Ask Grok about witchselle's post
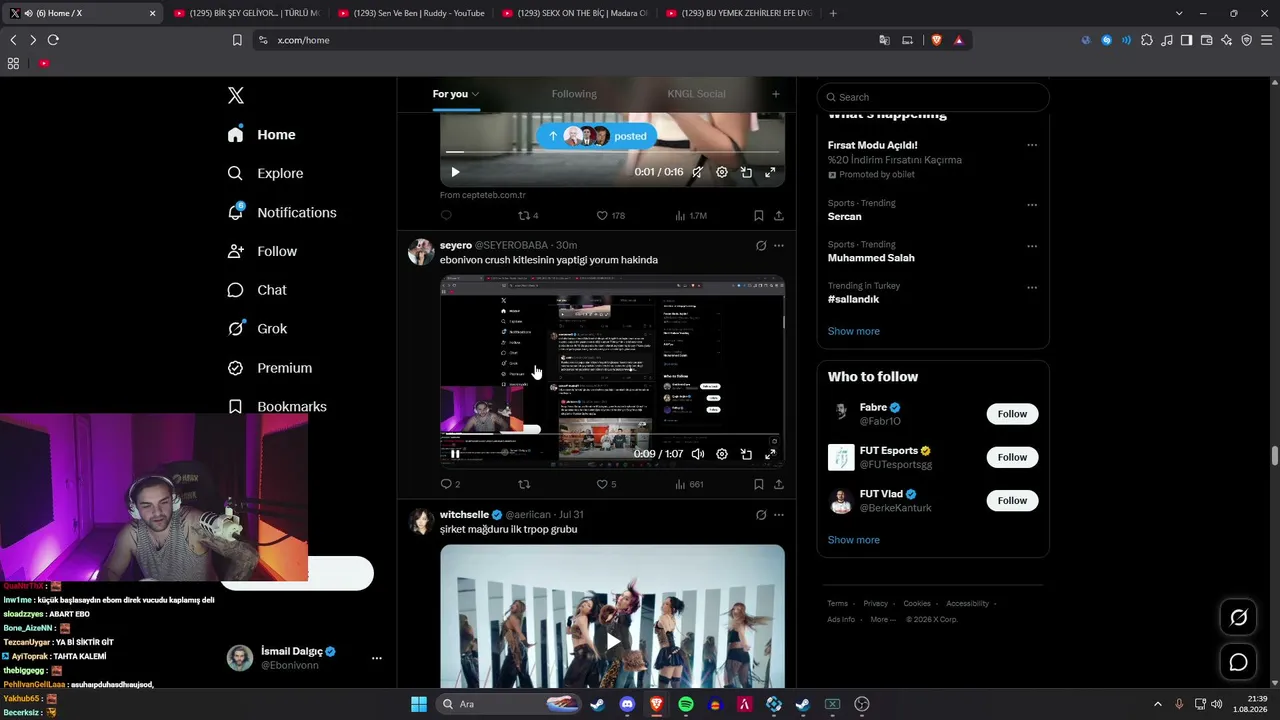Image resolution: width=1280 pixels, height=720 pixels. pos(761,515)
